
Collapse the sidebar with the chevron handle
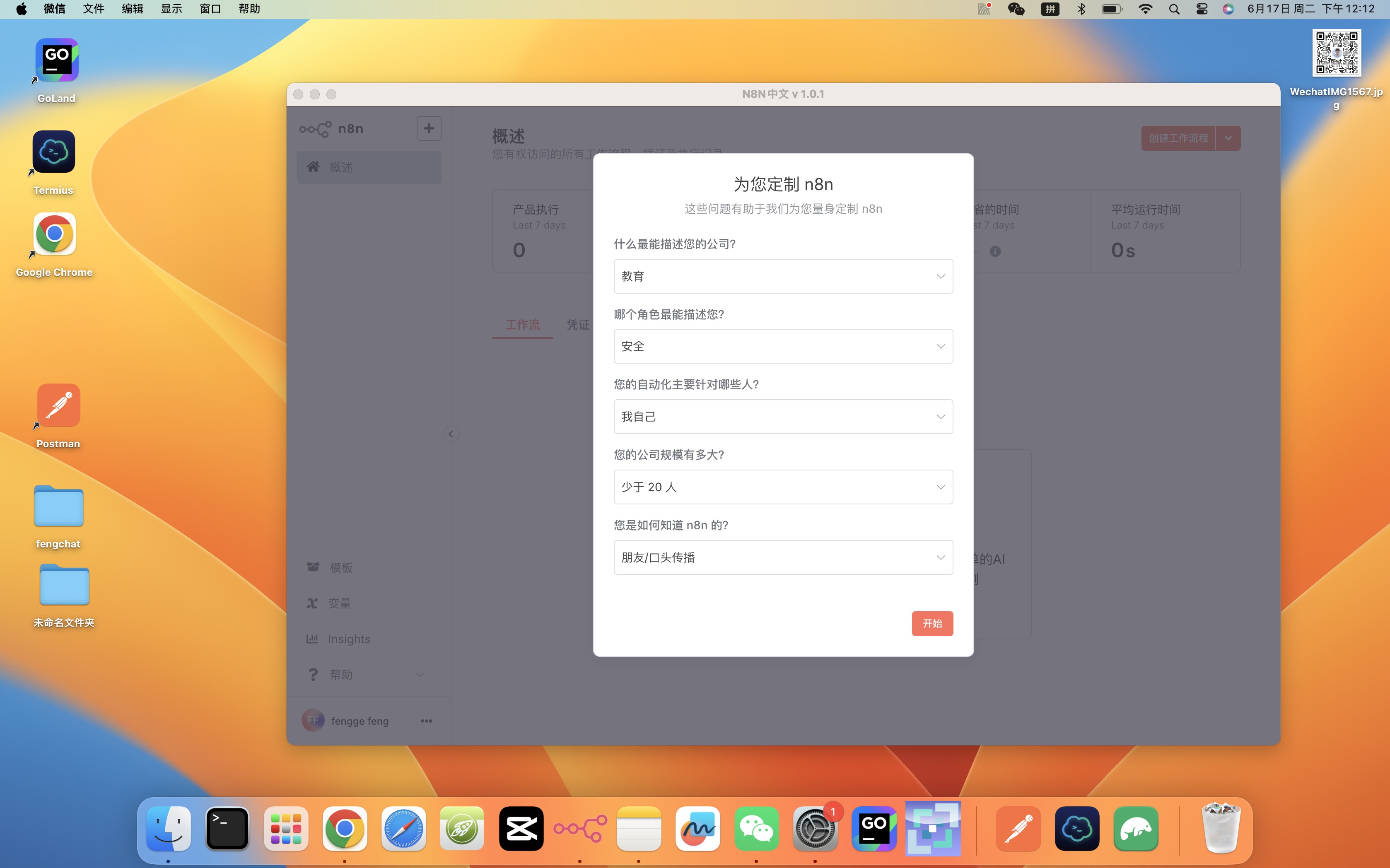451,434
